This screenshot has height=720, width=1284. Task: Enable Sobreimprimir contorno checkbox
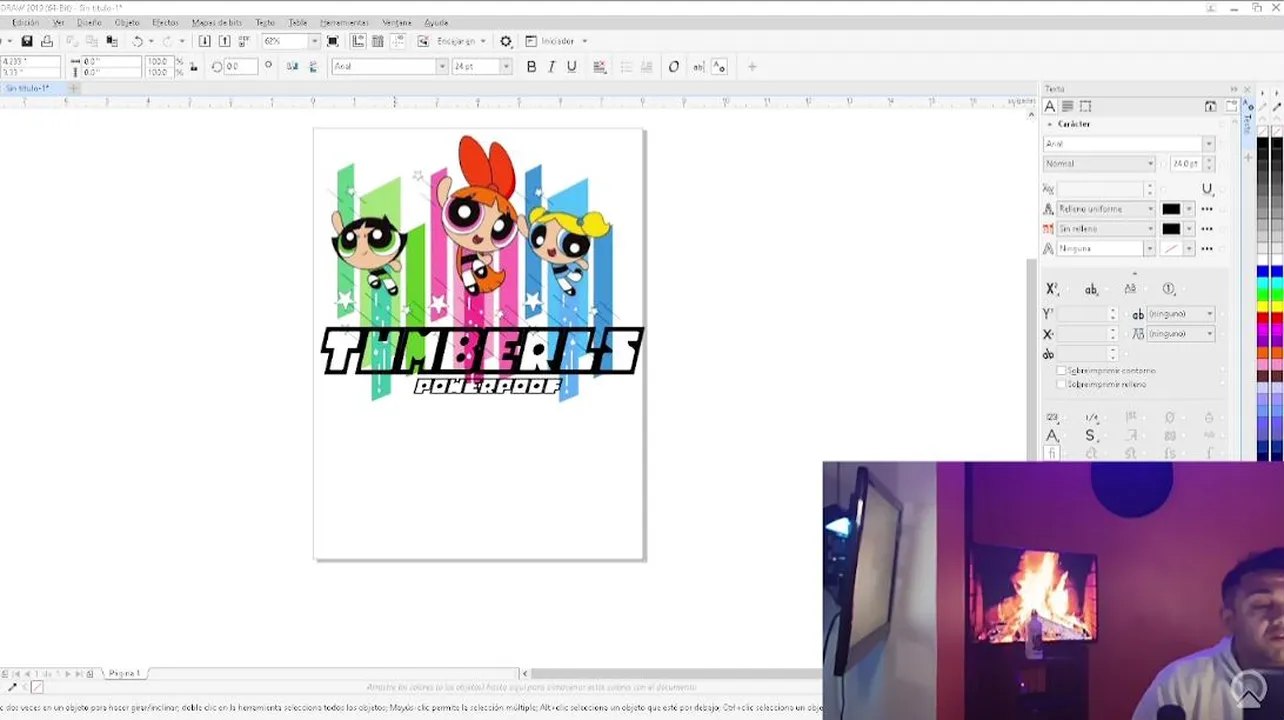tap(1061, 371)
